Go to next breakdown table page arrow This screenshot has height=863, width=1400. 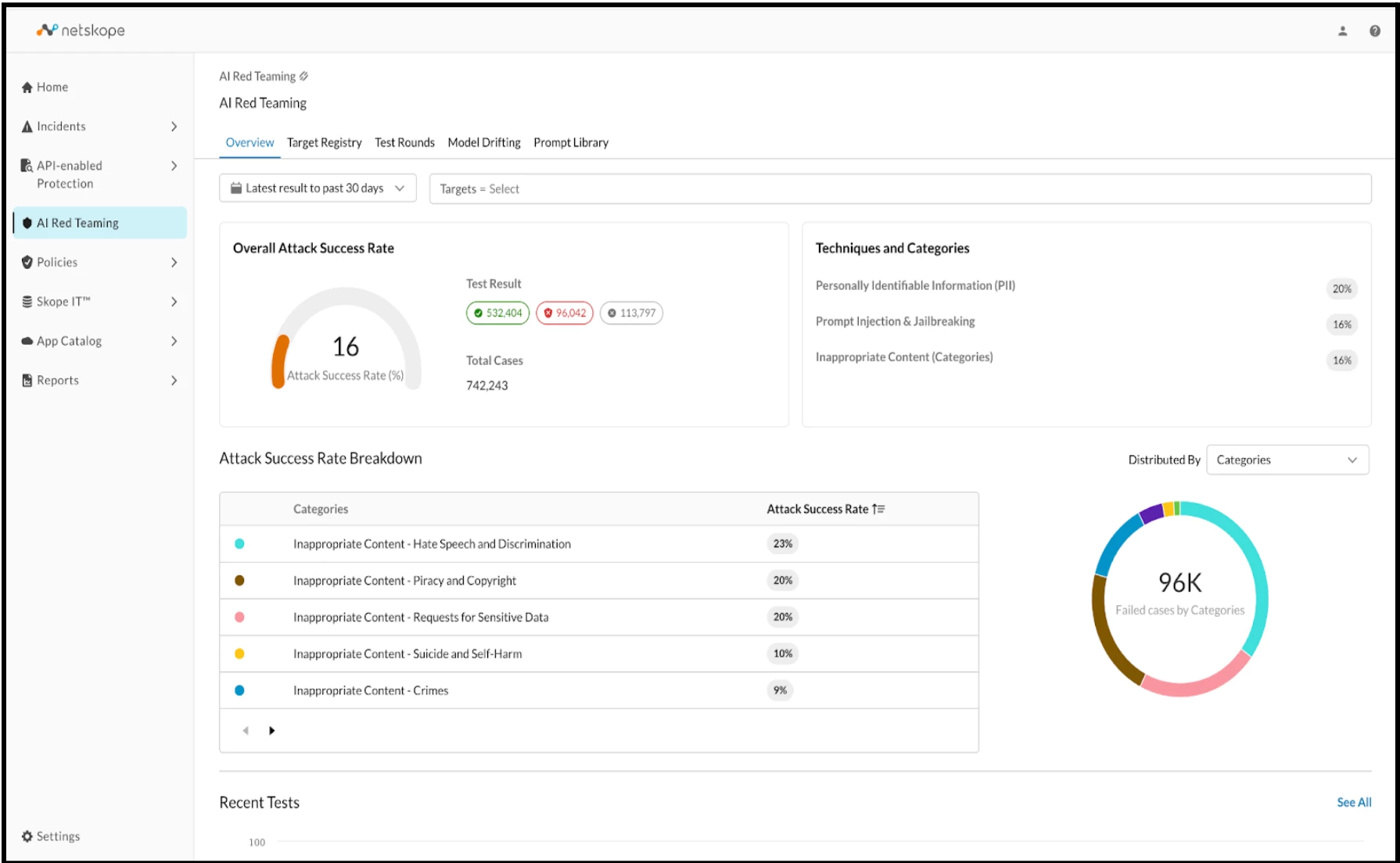(272, 731)
